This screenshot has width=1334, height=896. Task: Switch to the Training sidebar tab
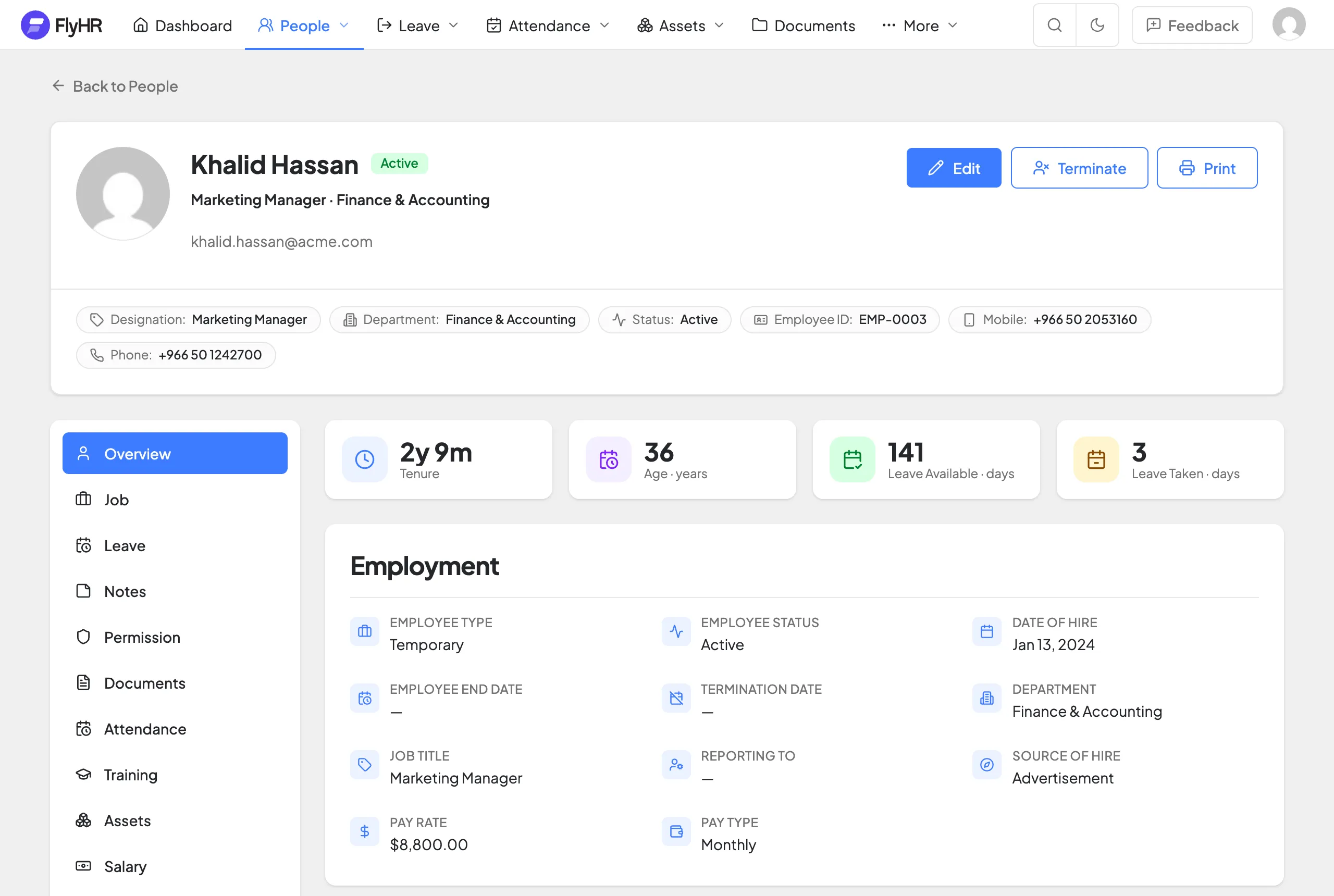pos(175,775)
